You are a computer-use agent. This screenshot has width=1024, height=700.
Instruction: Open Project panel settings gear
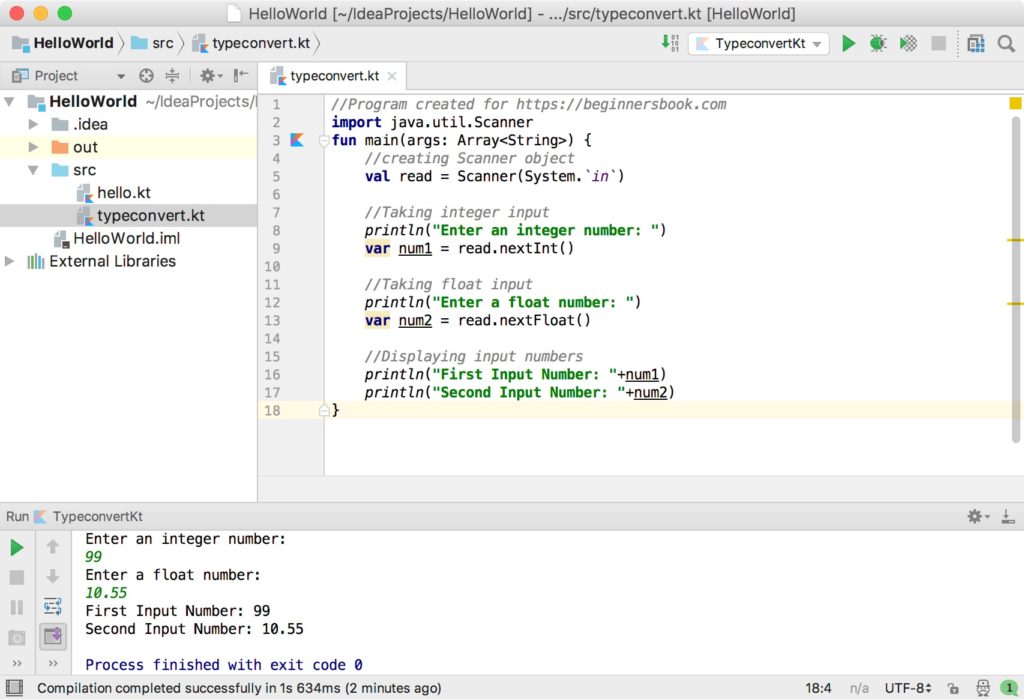click(207, 76)
